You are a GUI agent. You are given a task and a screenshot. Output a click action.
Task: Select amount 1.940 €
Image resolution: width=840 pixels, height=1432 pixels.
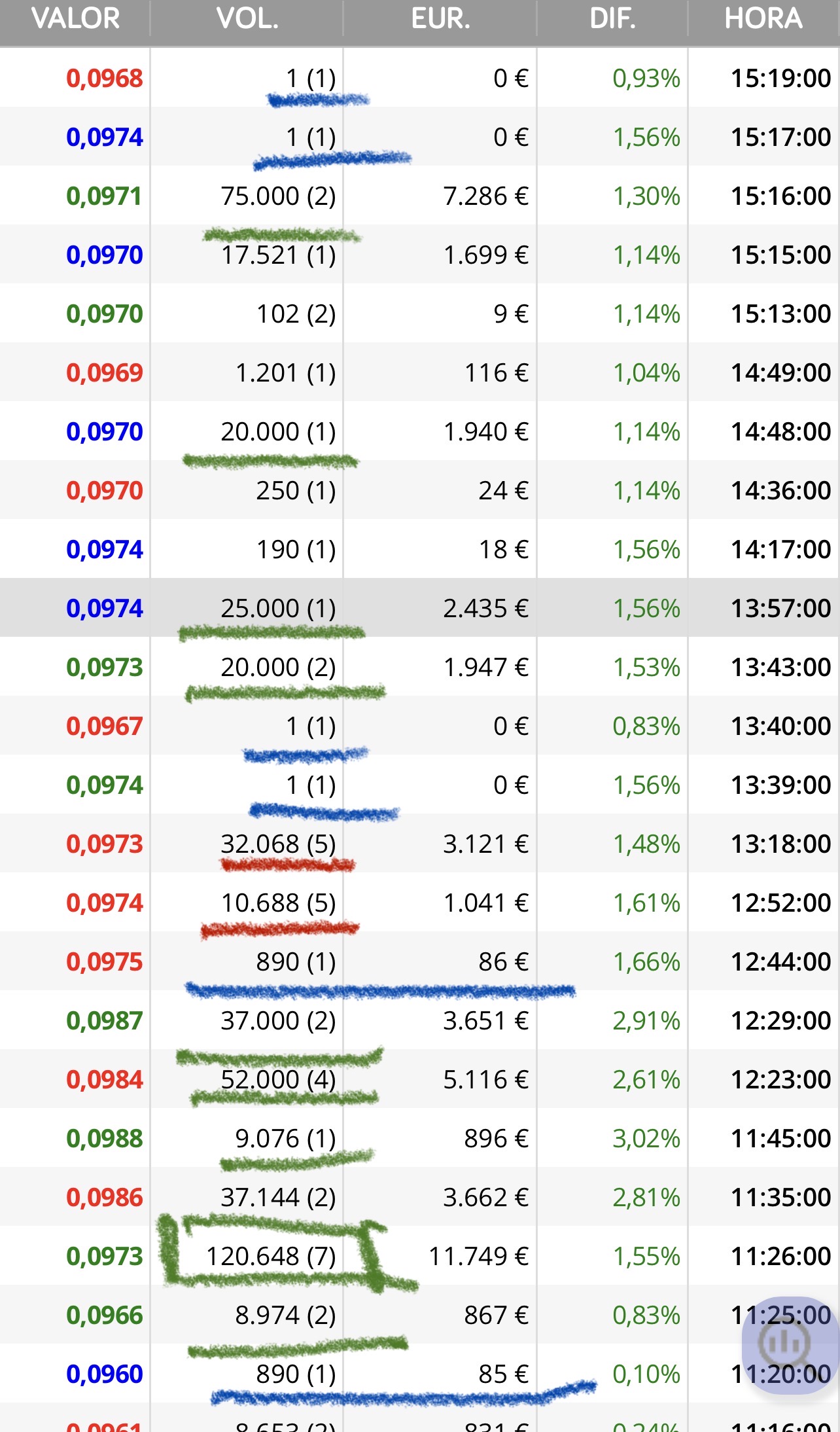tap(485, 432)
